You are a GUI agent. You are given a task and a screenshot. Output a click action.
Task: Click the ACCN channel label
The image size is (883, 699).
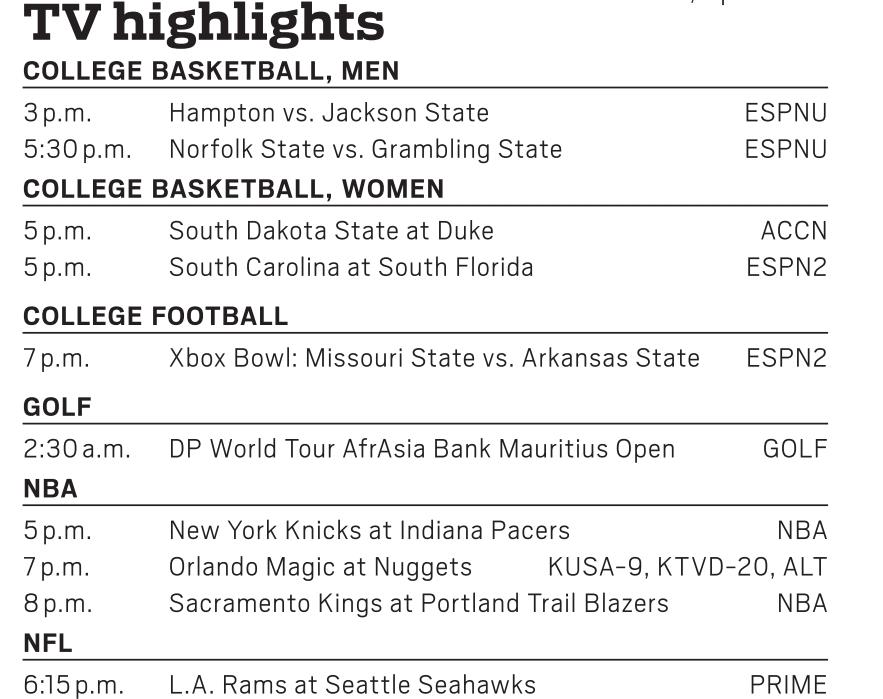794,231
